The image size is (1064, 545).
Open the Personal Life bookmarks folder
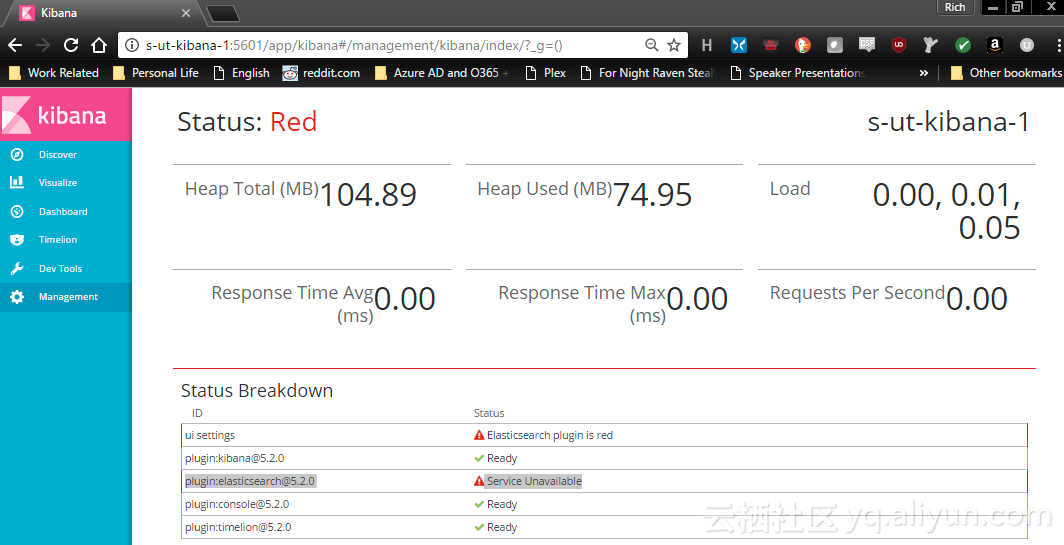(x=156, y=73)
